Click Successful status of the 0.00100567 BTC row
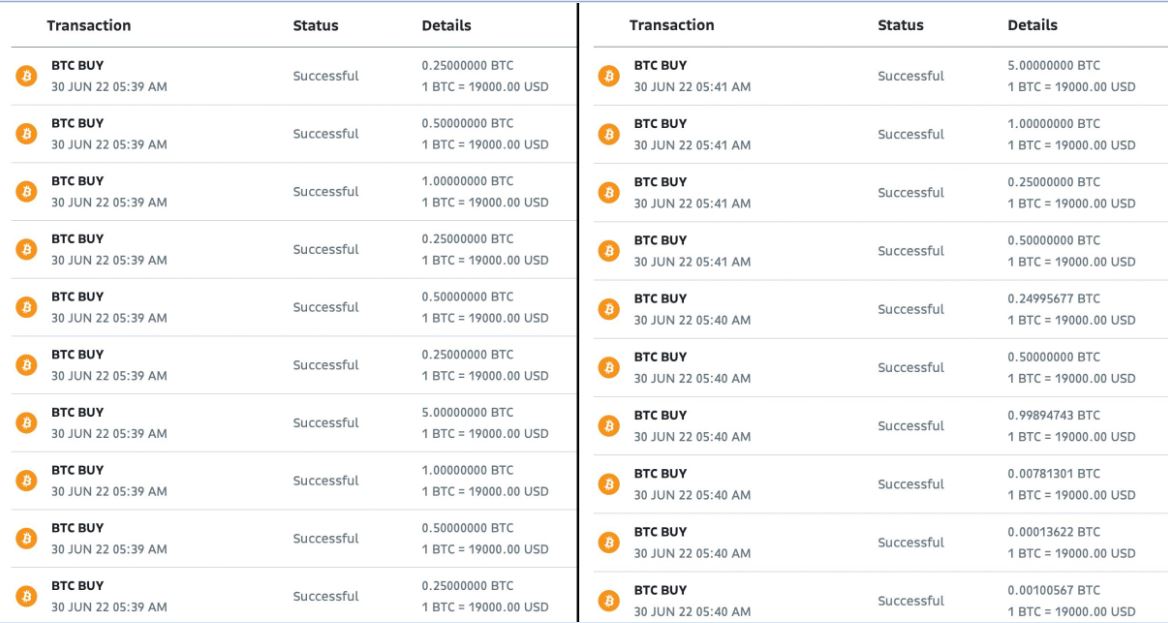Screen dimensions: 1168x623 [910, 601]
